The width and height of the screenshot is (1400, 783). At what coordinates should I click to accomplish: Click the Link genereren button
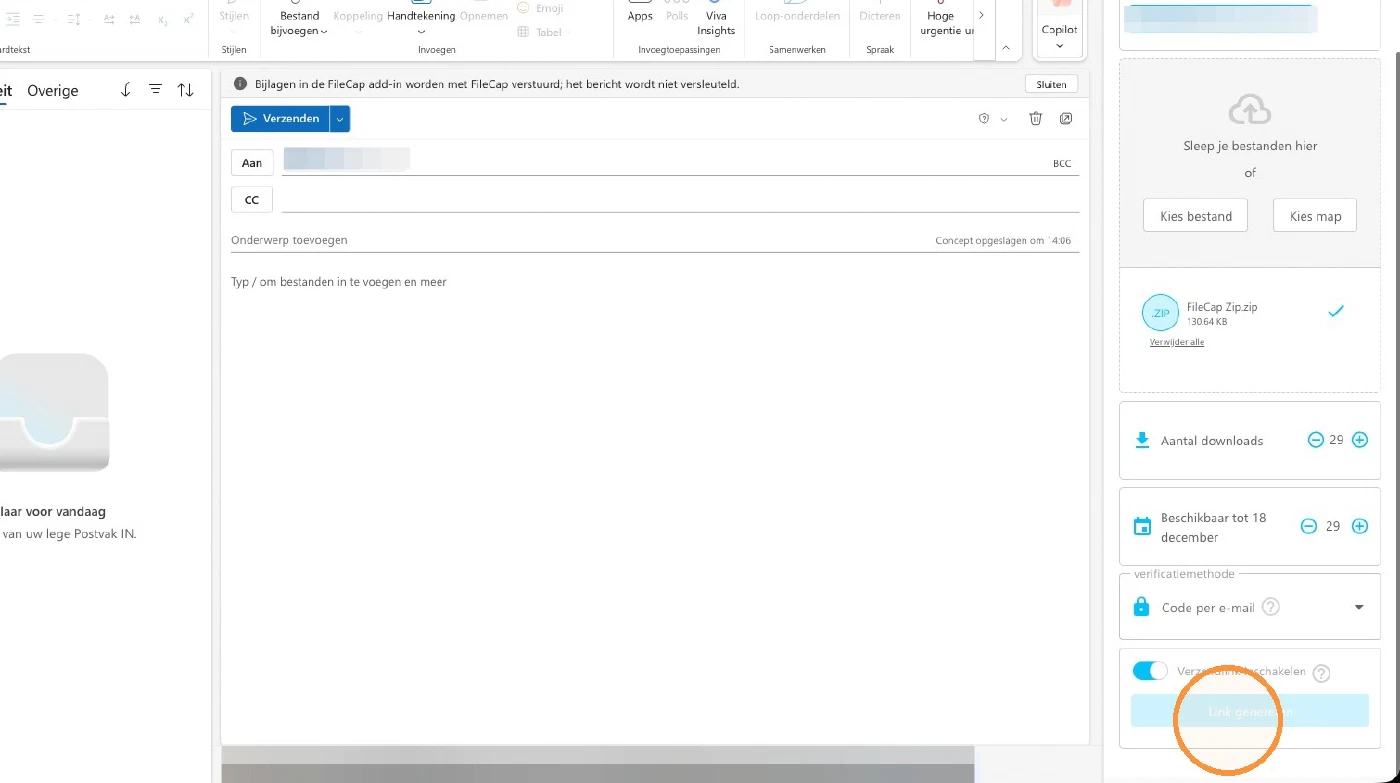pos(1250,712)
